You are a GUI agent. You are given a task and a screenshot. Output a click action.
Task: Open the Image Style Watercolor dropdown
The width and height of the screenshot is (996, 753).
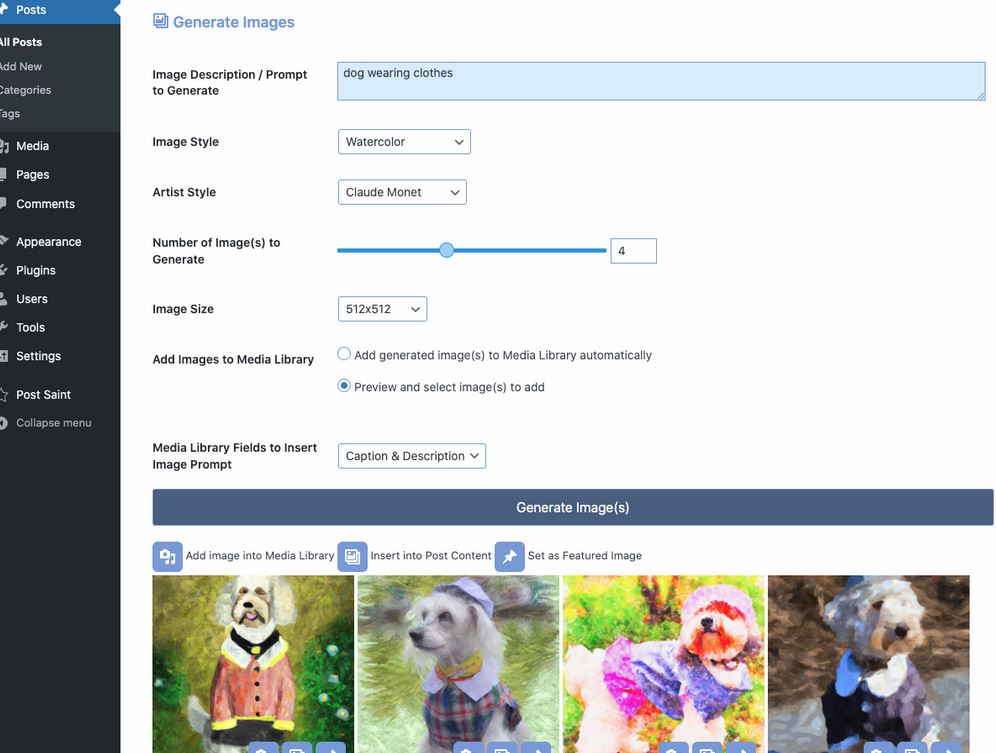[404, 142]
